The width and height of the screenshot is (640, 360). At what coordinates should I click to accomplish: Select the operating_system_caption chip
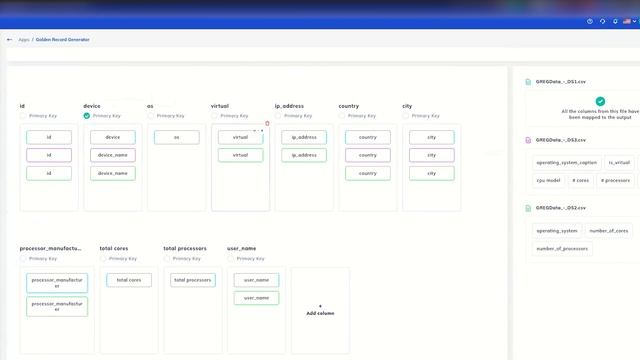(567, 162)
